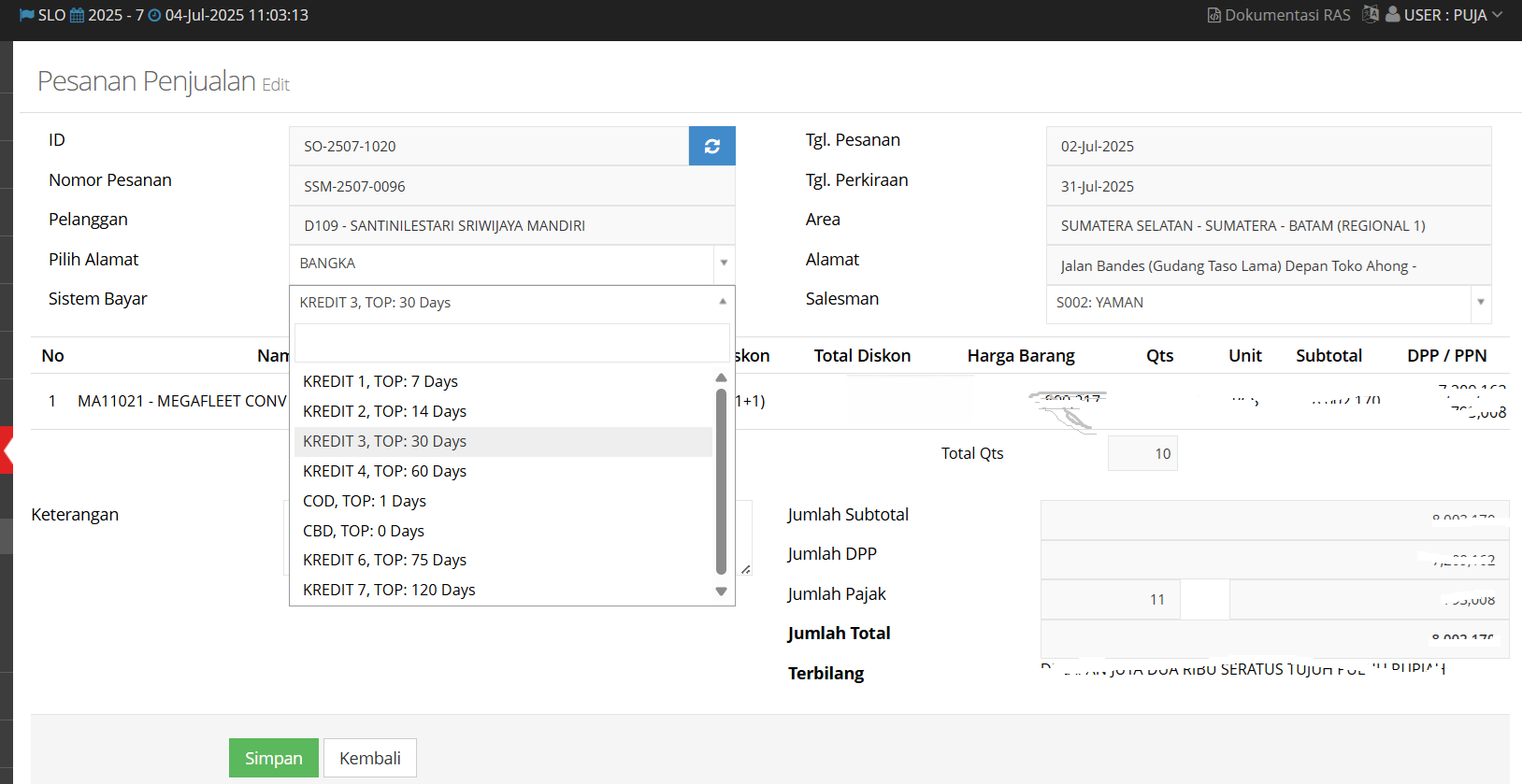
Task: Select KREDIT 1, TOP: 7 Days
Action: (380, 381)
